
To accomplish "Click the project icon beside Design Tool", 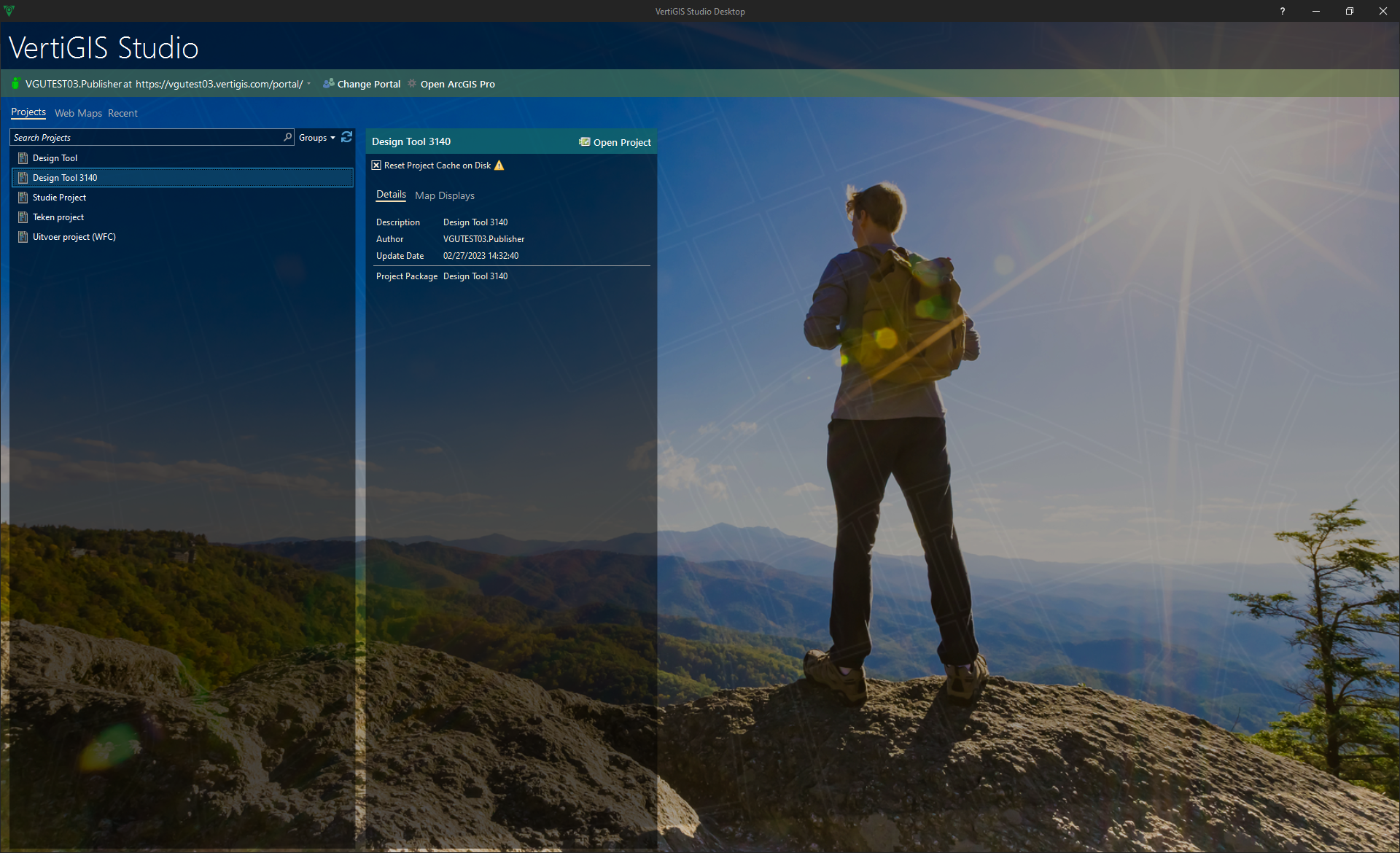I will [x=23, y=158].
